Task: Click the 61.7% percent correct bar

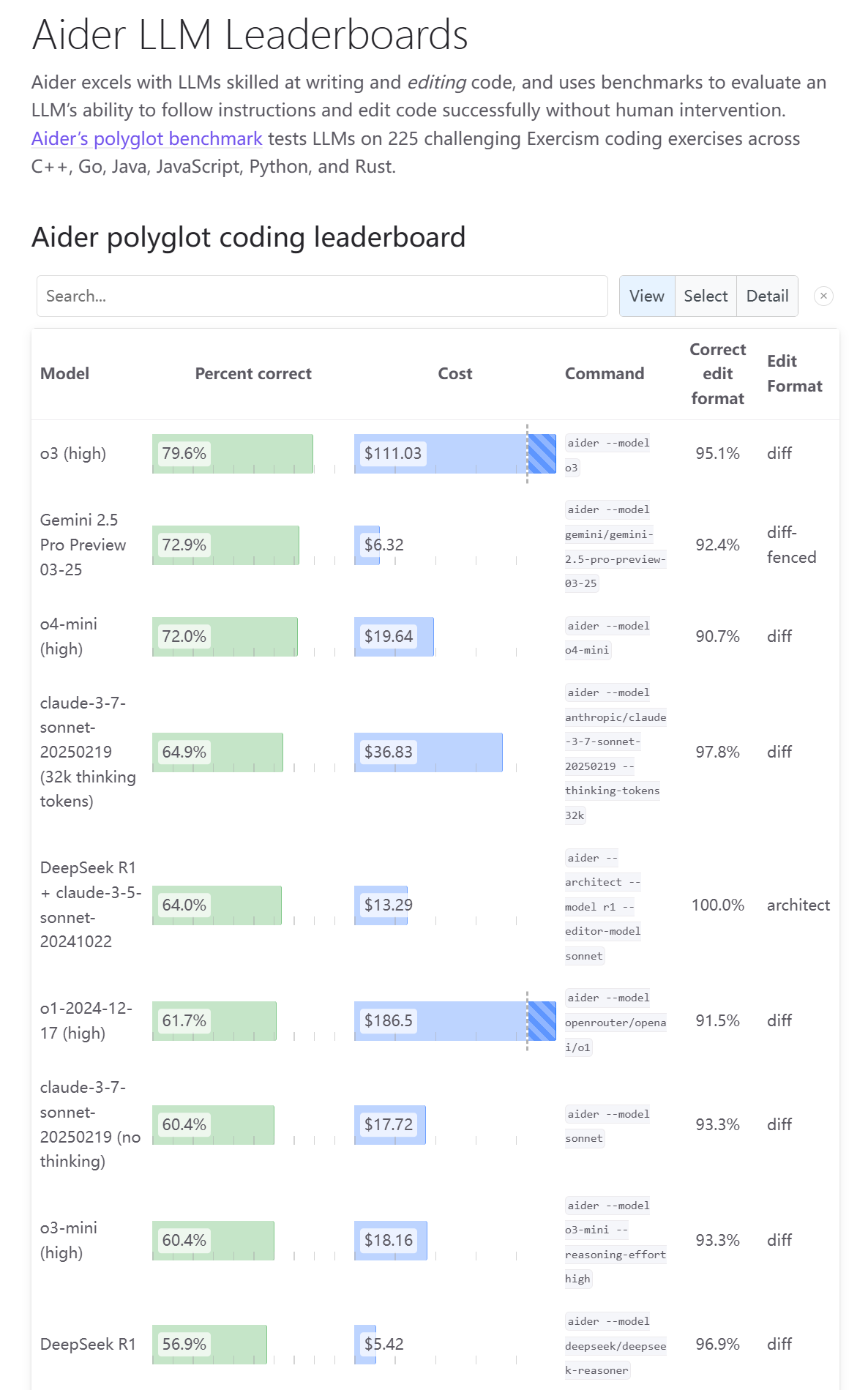Action: pos(214,1021)
